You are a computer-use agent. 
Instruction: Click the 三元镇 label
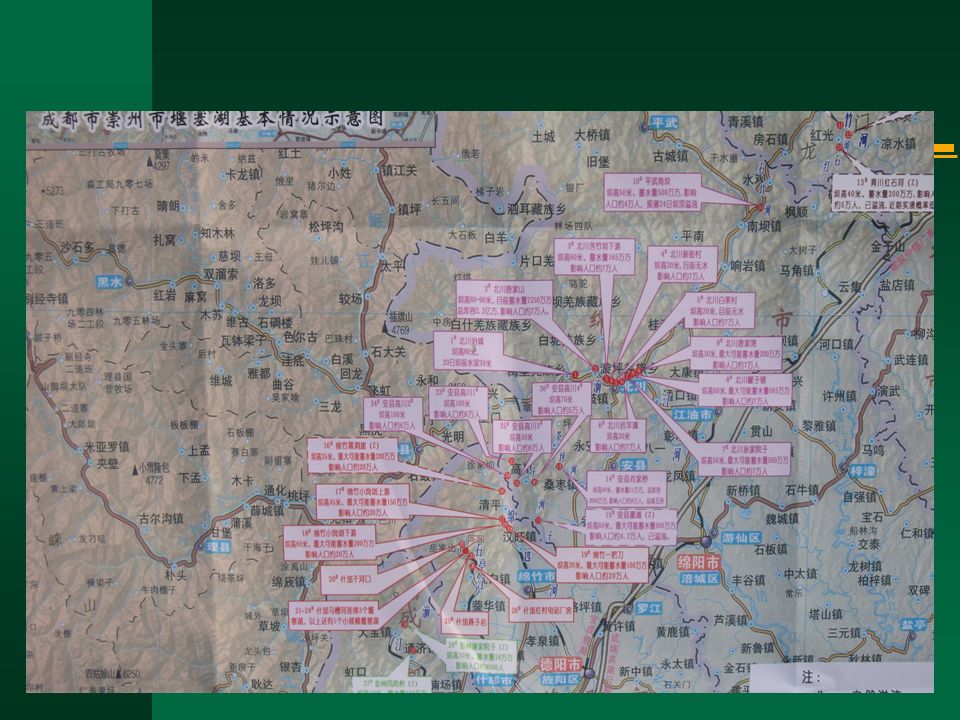[844, 632]
